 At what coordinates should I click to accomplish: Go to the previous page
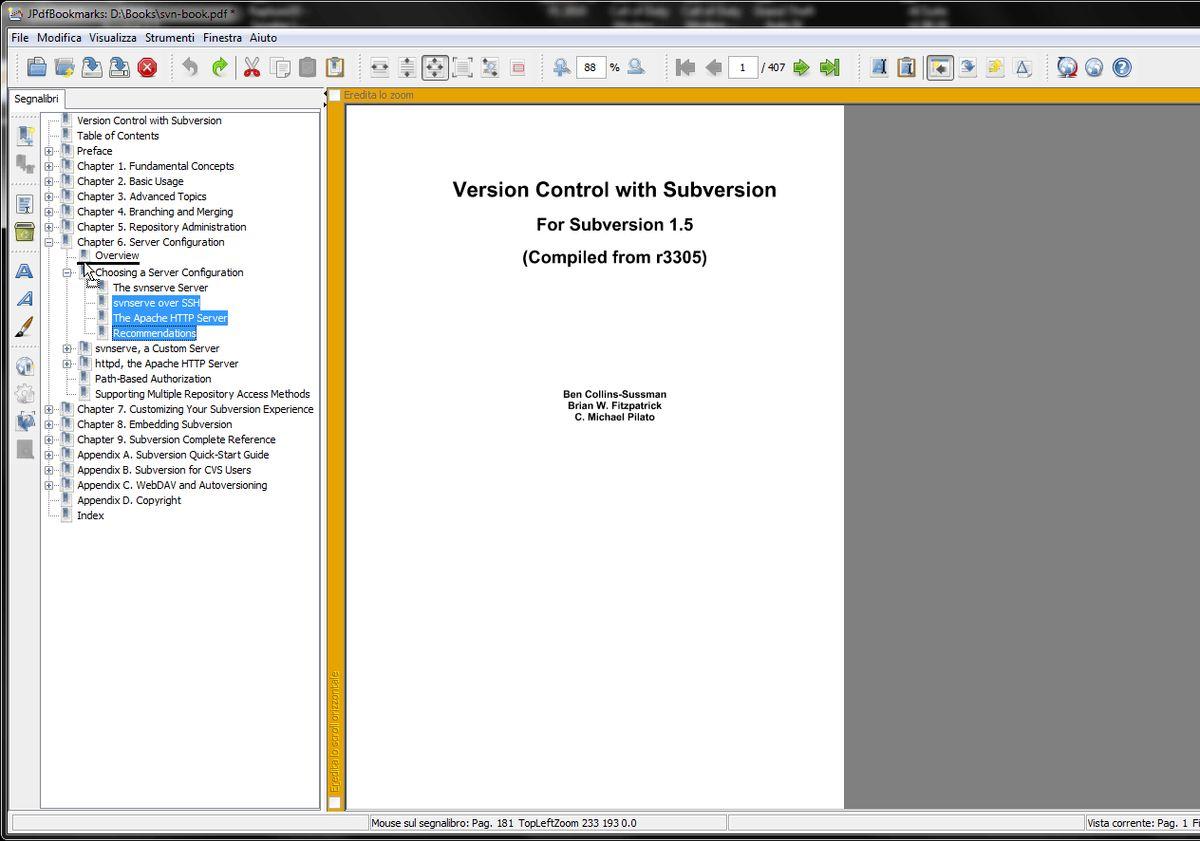(713, 67)
